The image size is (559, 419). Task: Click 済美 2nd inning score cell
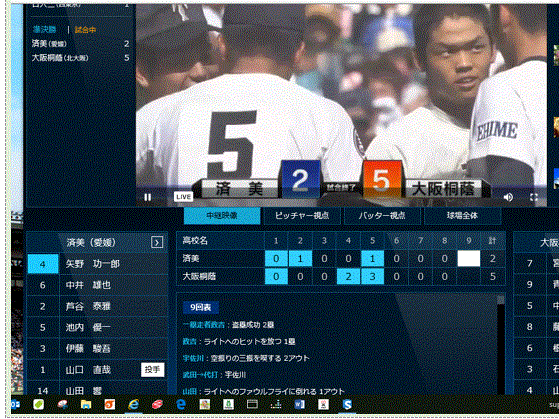point(300,259)
